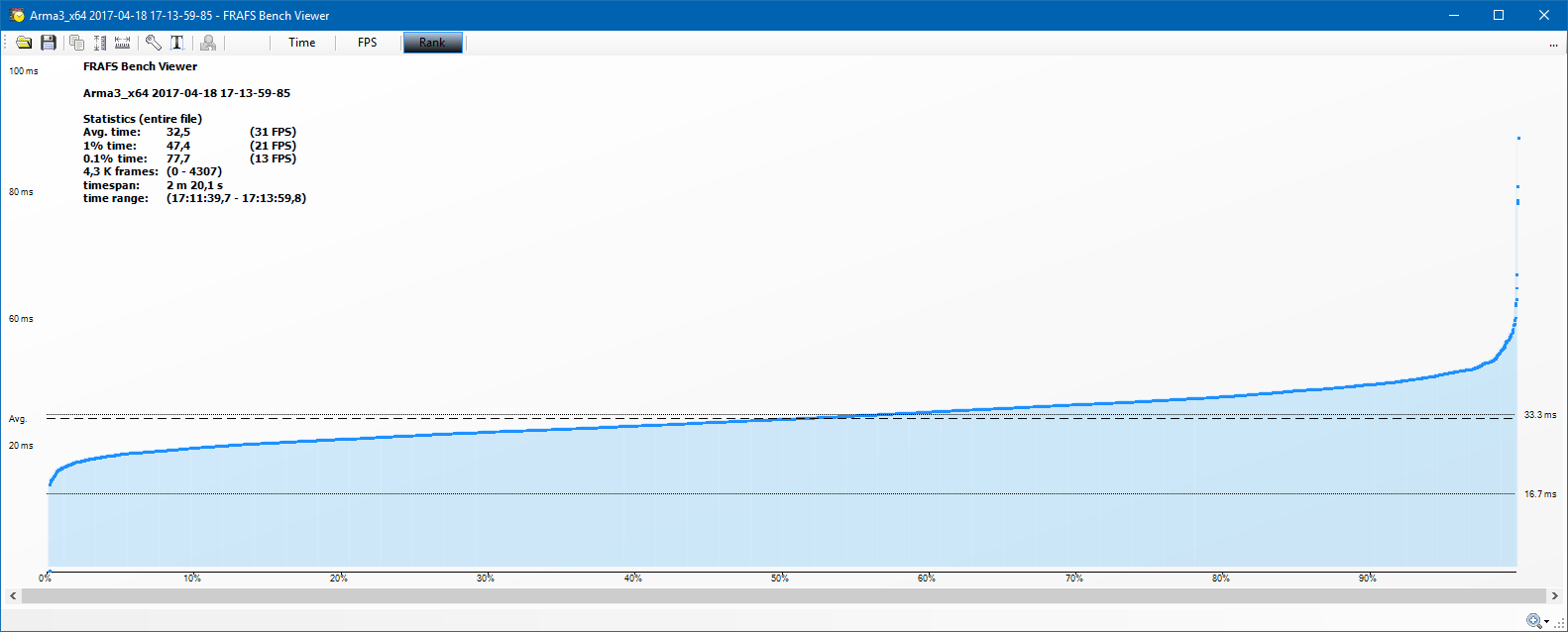The height and width of the screenshot is (632, 1568).
Task: Save the chart with floppy disk icon
Action: (x=48, y=43)
